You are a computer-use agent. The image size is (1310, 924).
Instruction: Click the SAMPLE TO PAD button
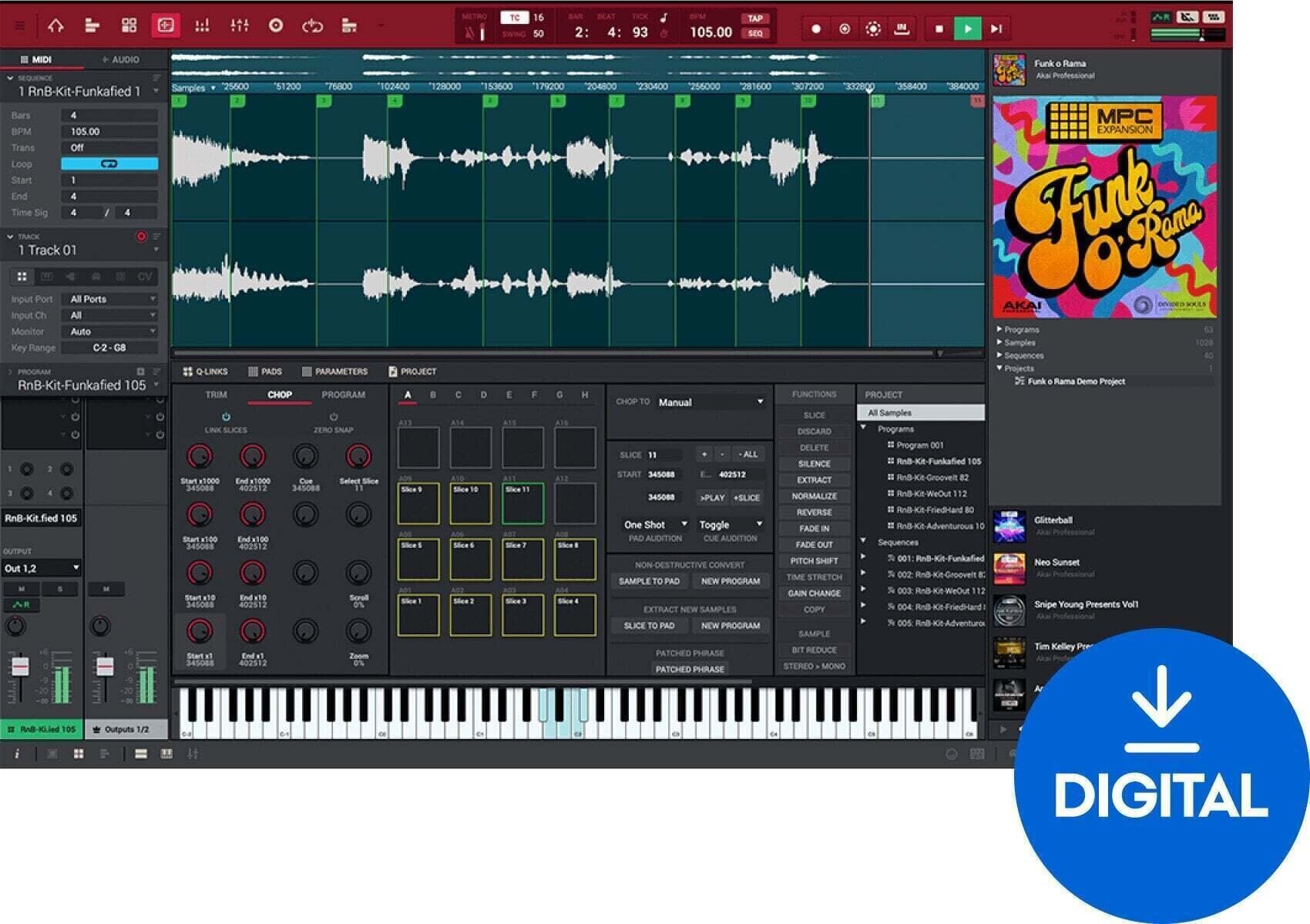click(650, 581)
